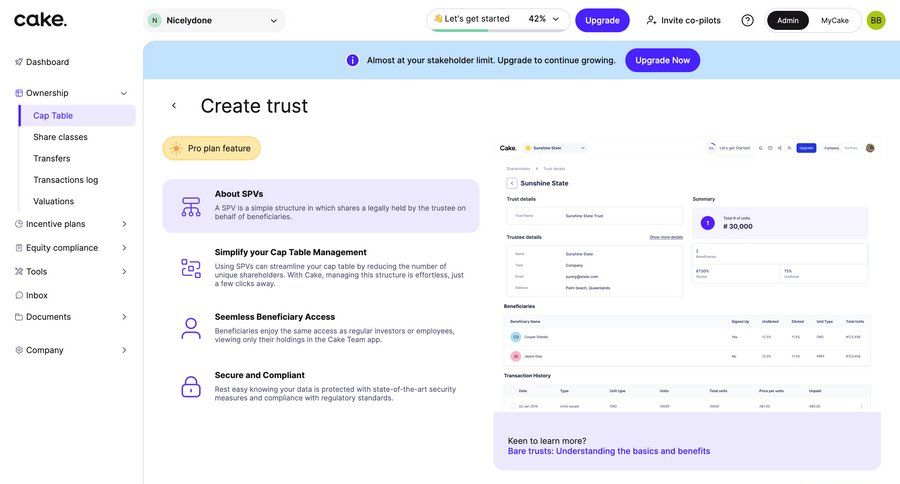Expand the Let's get started progress menu
Image resolution: width=900 pixels, height=484 pixels.
coord(556,19)
